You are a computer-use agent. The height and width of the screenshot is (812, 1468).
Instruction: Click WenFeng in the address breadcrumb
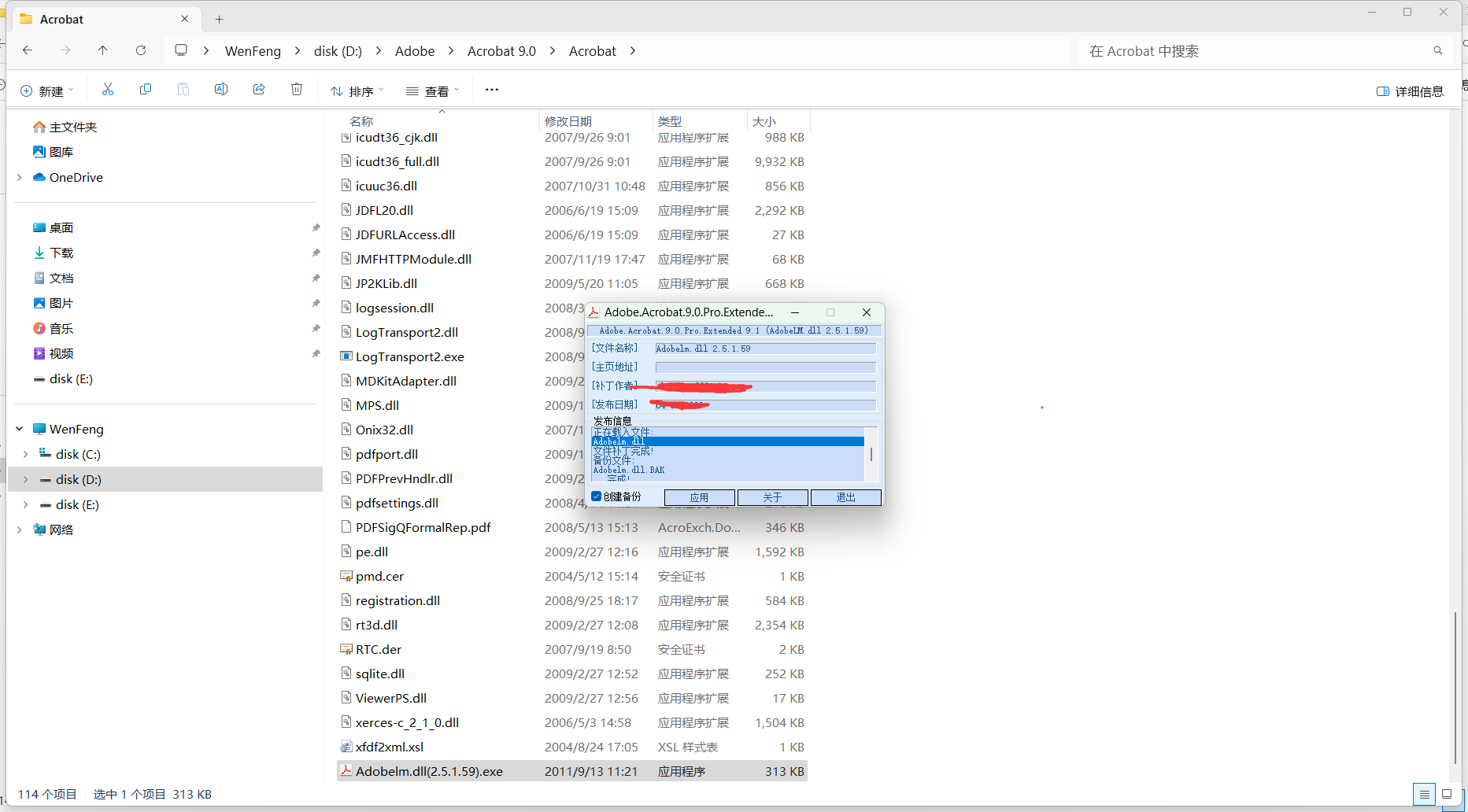point(253,51)
